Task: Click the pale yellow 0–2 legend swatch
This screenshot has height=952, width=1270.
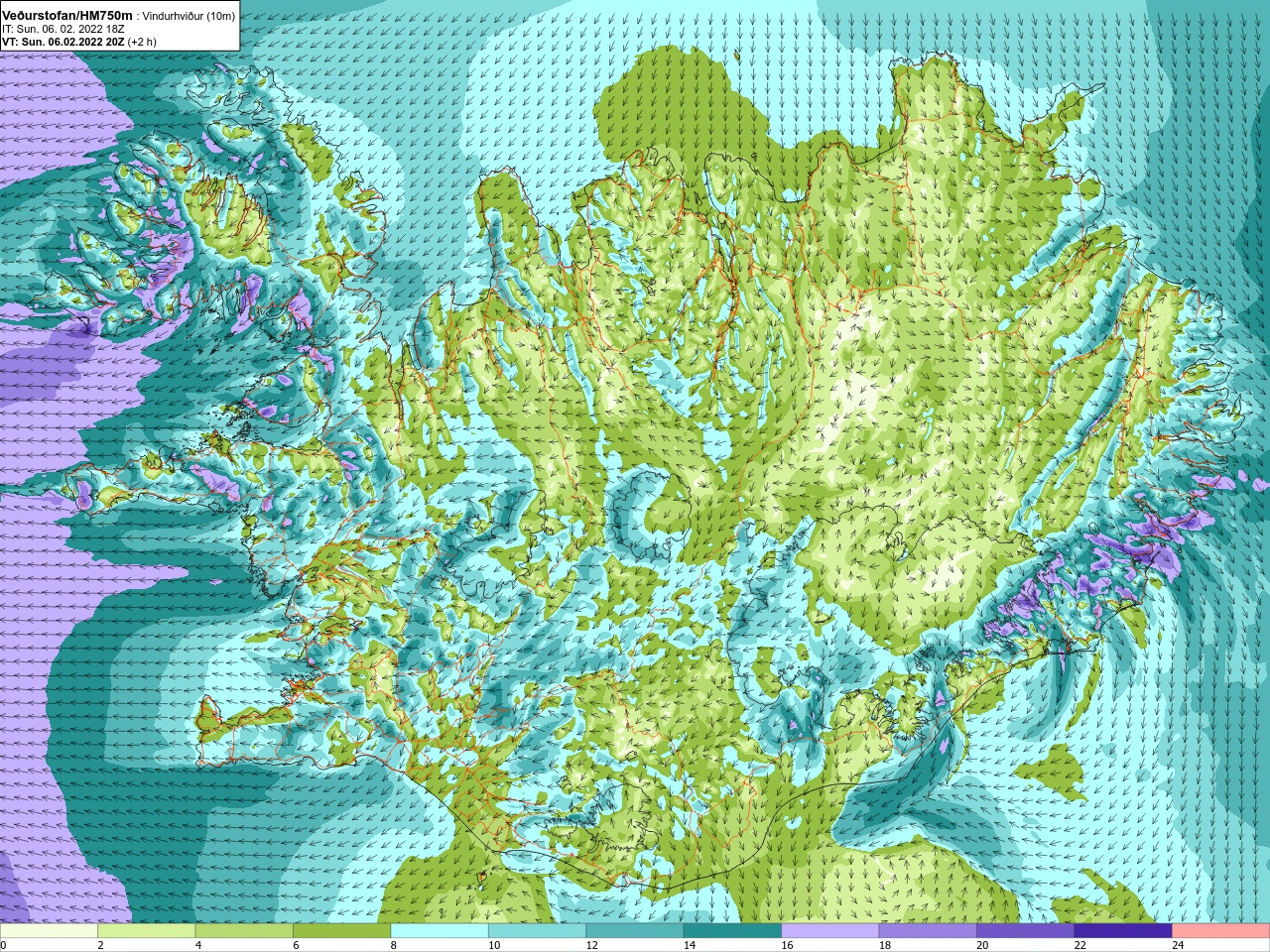Action: 50,931
